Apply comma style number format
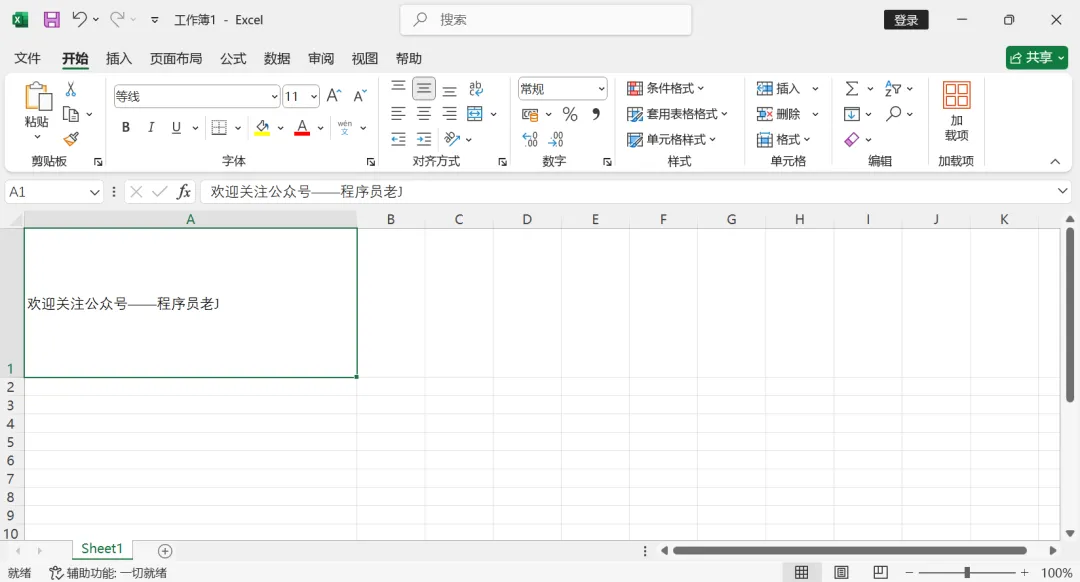The image size is (1080, 582). click(596, 114)
